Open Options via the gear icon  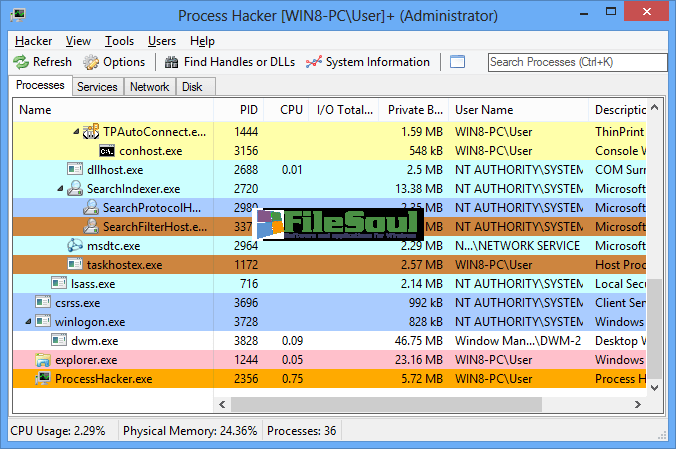pyautogui.click(x=91, y=62)
